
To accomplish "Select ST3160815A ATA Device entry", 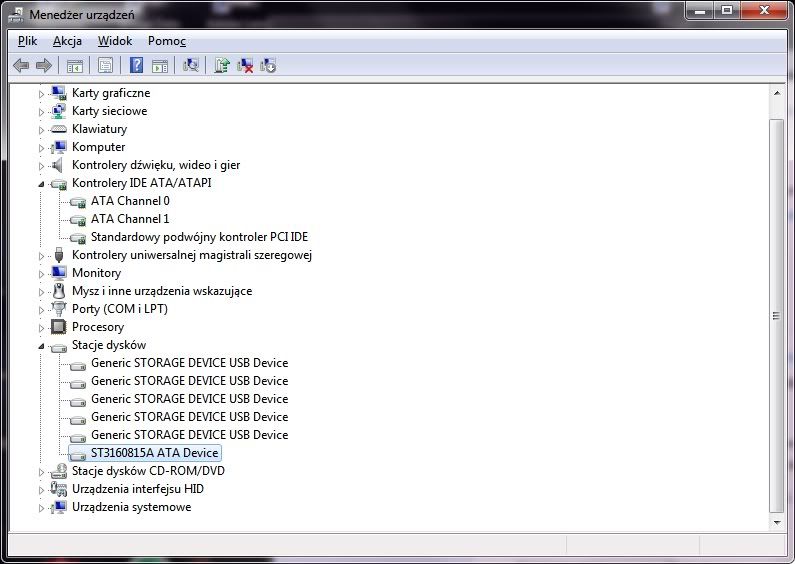I will tap(155, 453).
